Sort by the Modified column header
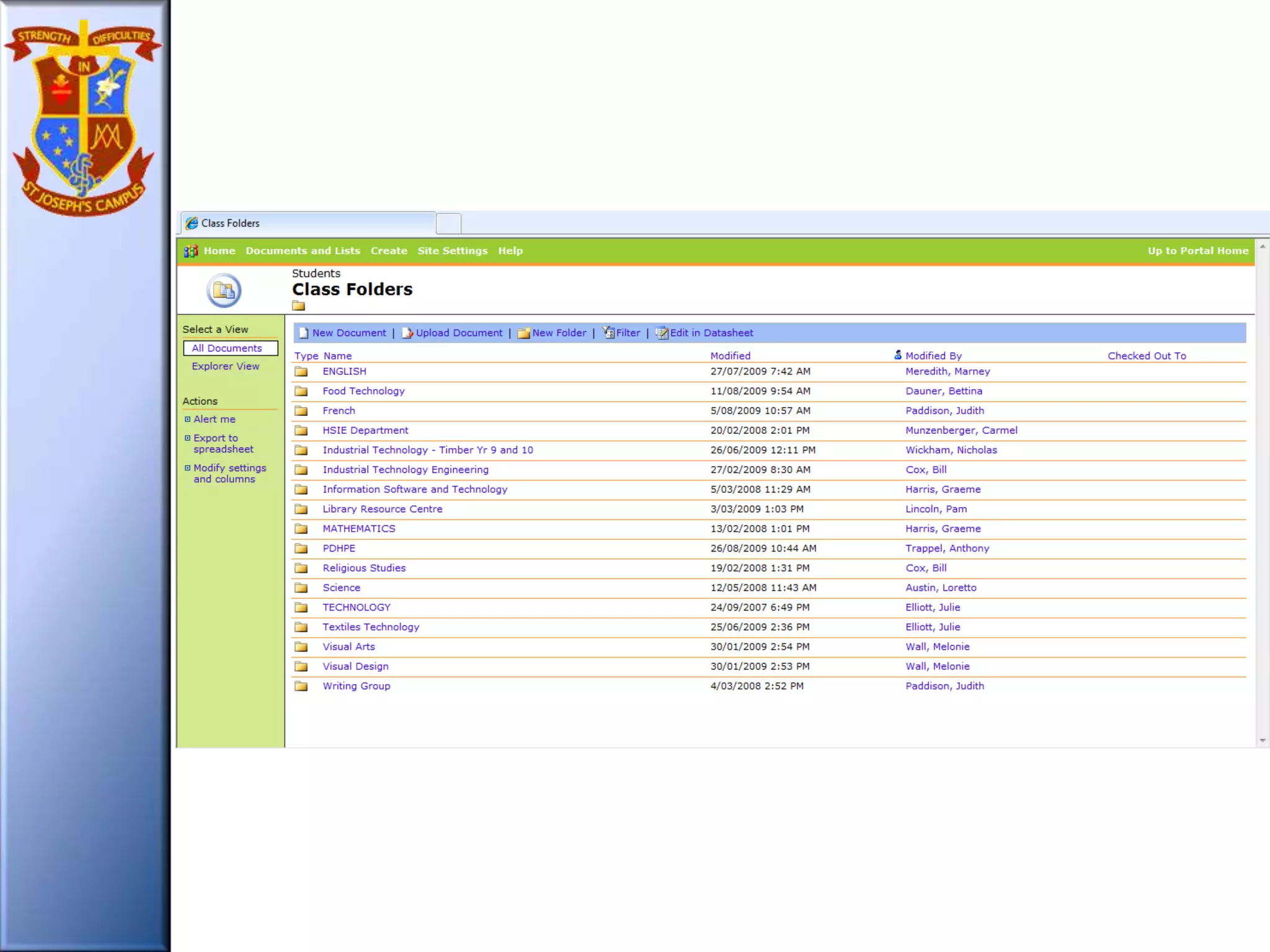Viewport: 1270px width, 952px height. coord(730,356)
